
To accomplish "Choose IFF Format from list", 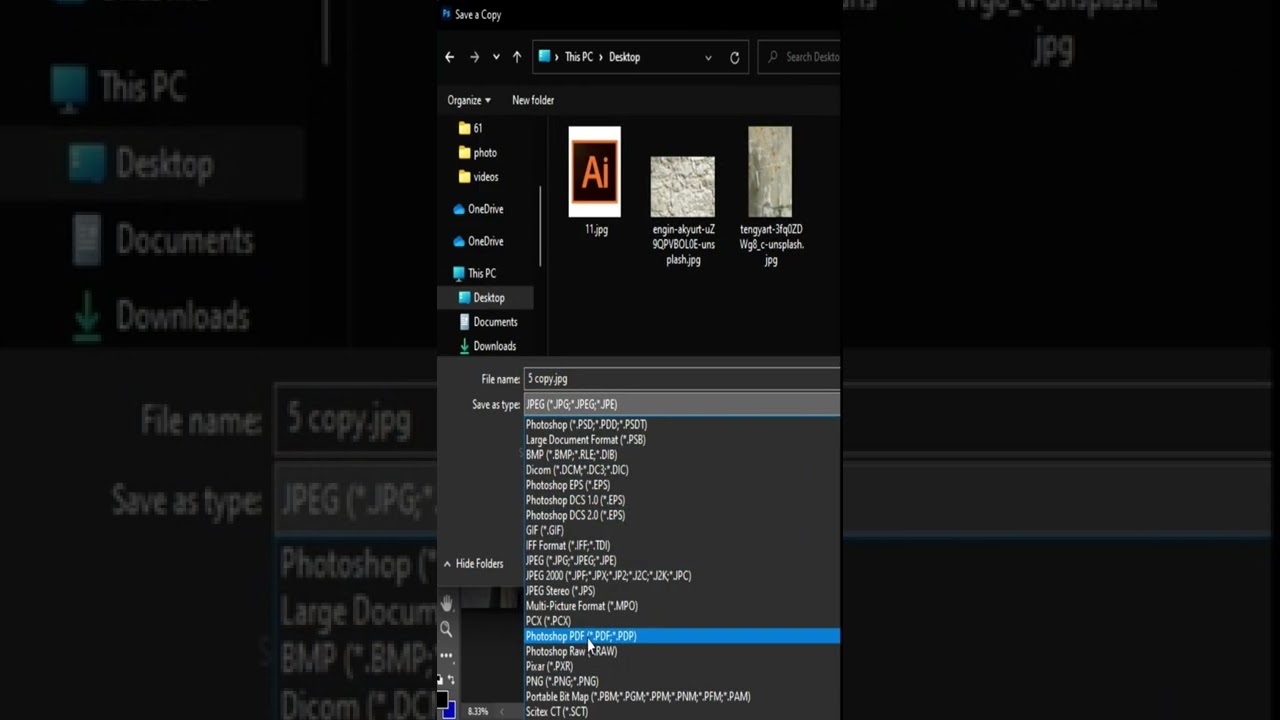I will (x=682, y=545).
